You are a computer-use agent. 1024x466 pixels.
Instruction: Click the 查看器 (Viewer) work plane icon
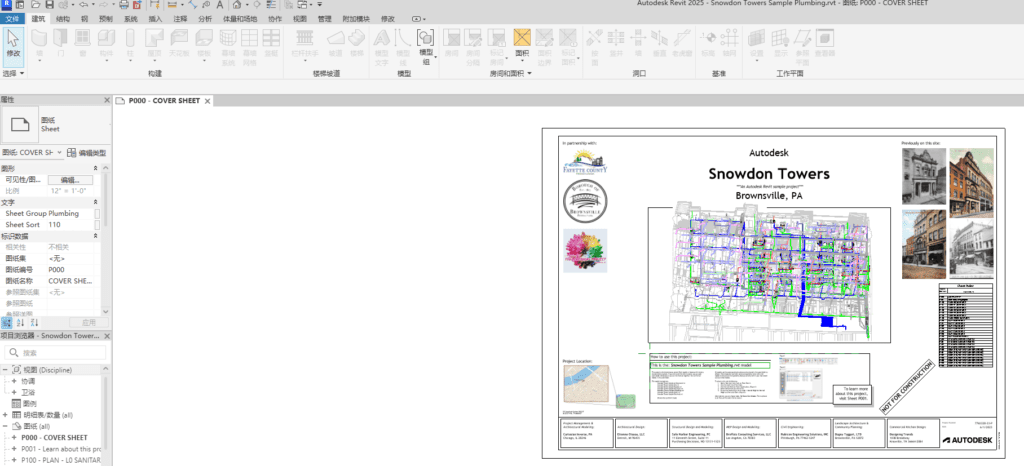coord(824,39)
